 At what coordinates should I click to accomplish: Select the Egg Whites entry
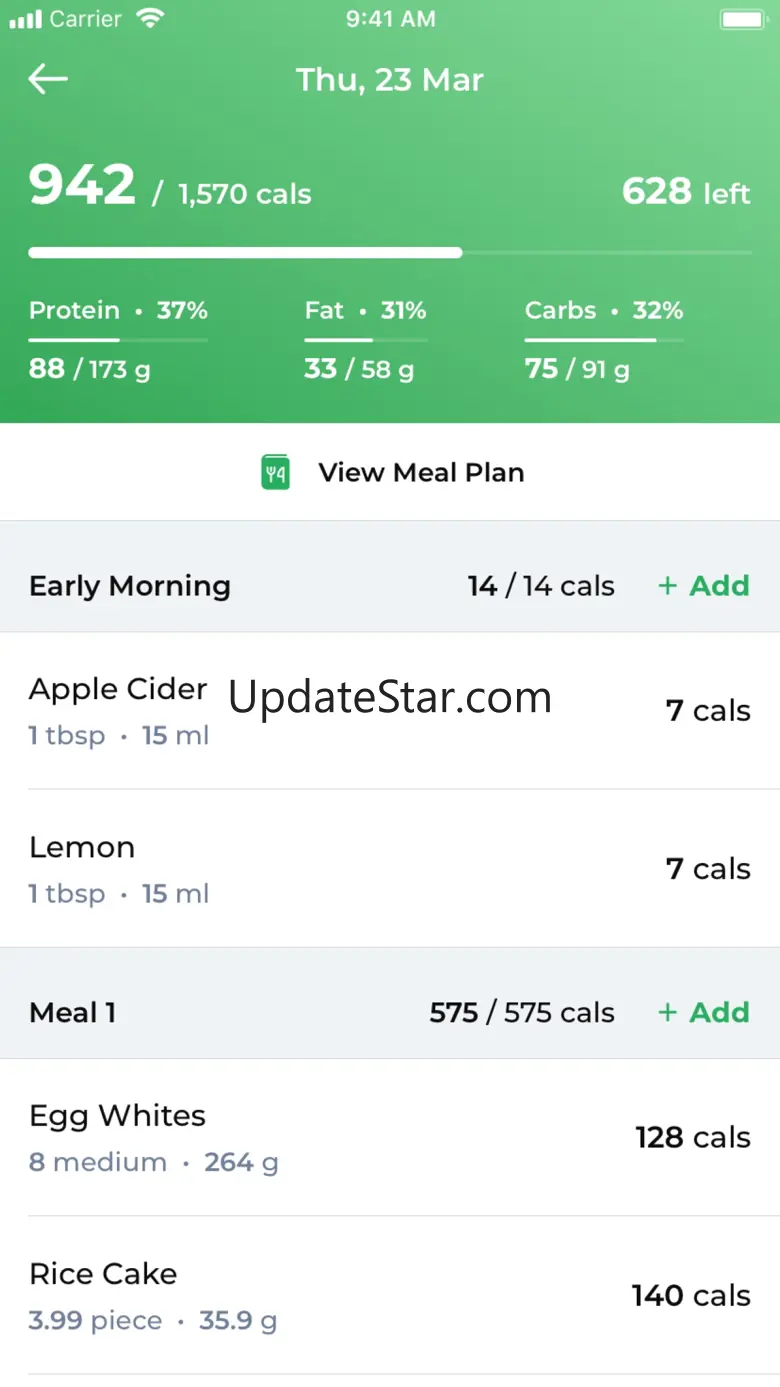[x=117, y=1137]
